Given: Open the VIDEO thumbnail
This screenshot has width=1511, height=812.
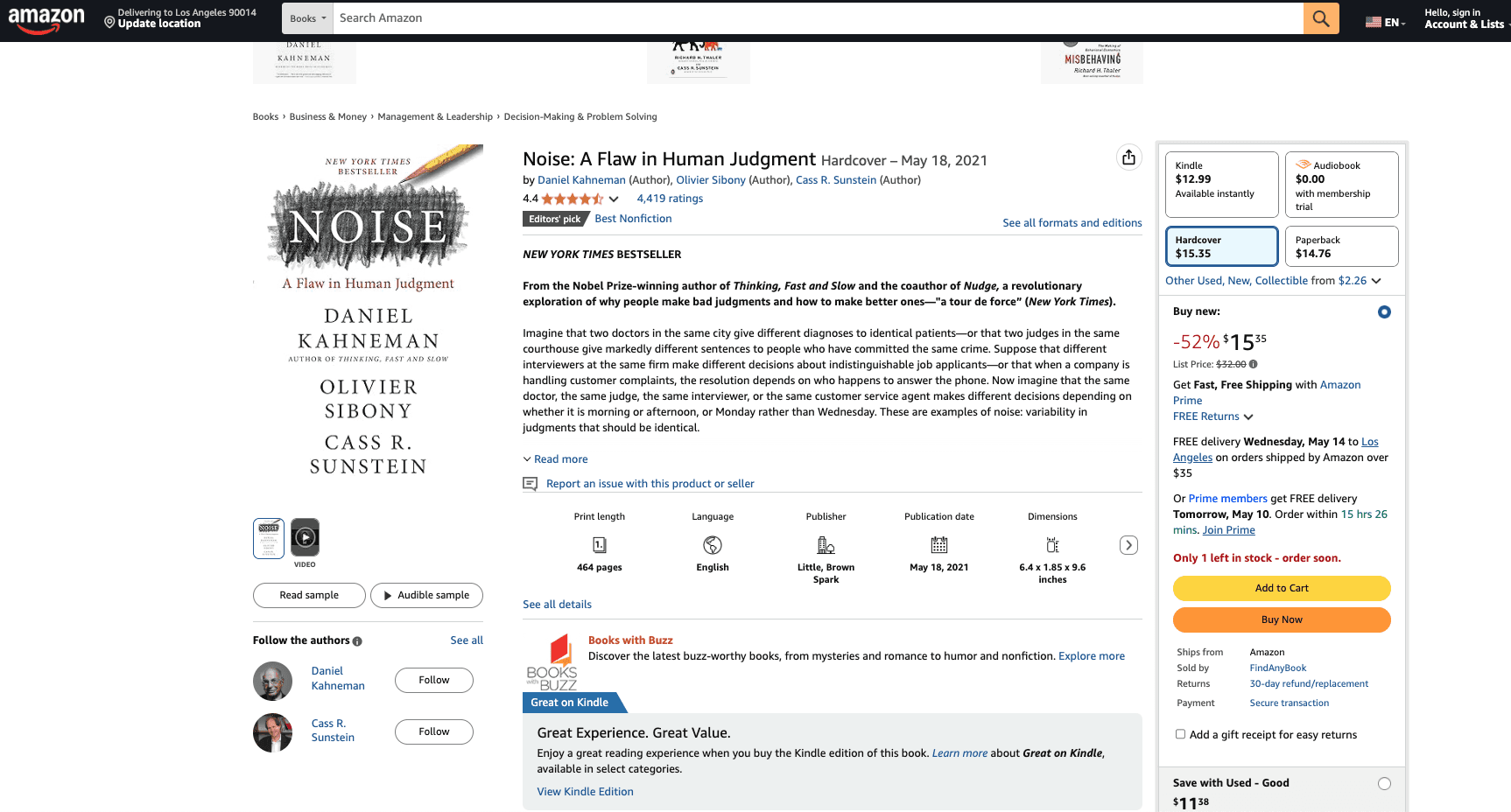Looking at the screenshot, I should click(305, 538).
